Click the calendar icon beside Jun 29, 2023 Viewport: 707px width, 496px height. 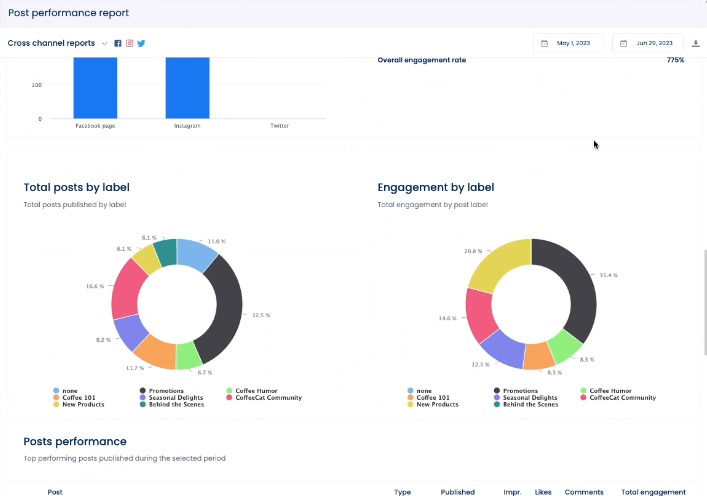(624, 44)
